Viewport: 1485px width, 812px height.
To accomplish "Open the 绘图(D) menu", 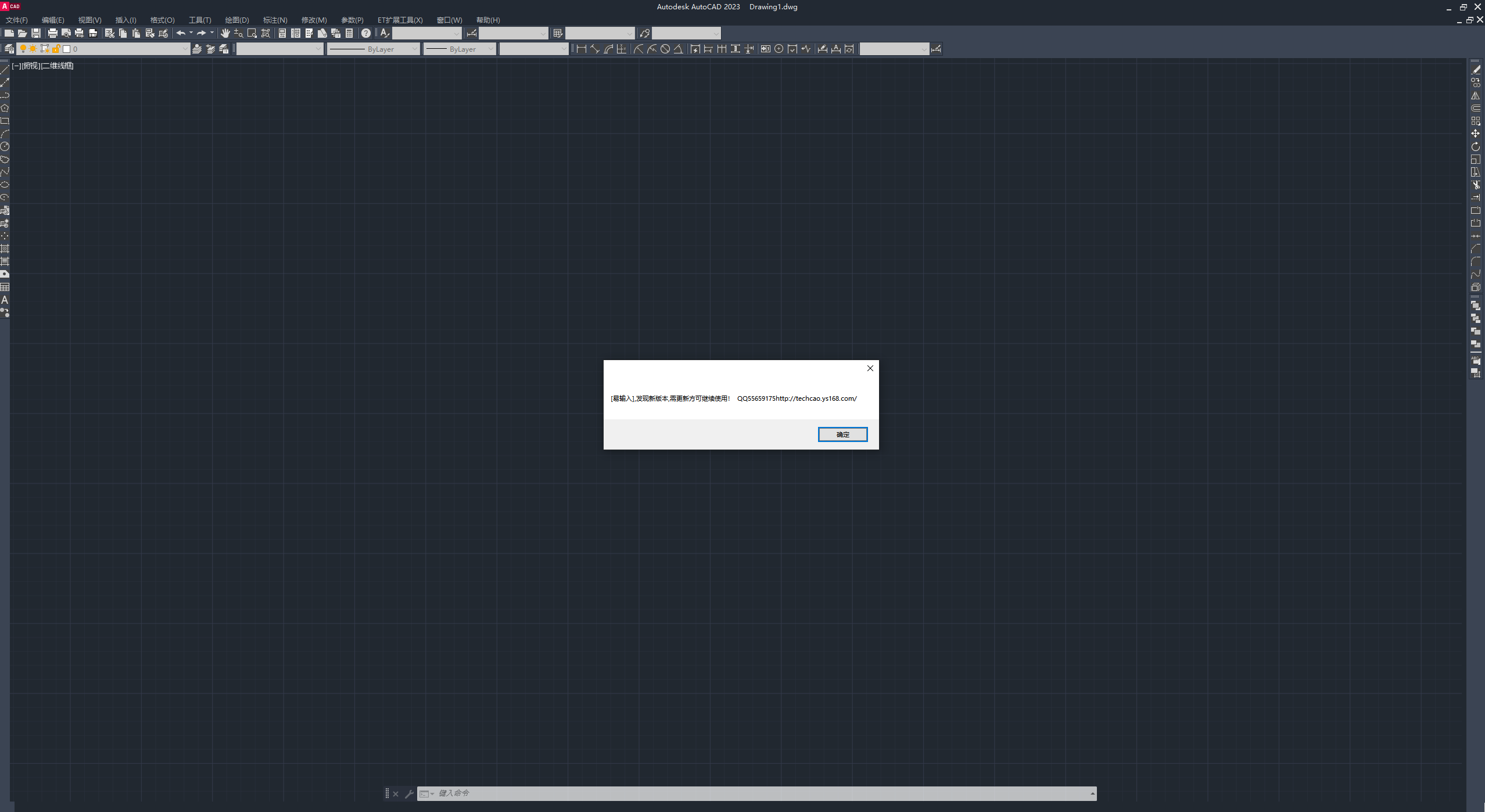I will [x=237, y=20].
